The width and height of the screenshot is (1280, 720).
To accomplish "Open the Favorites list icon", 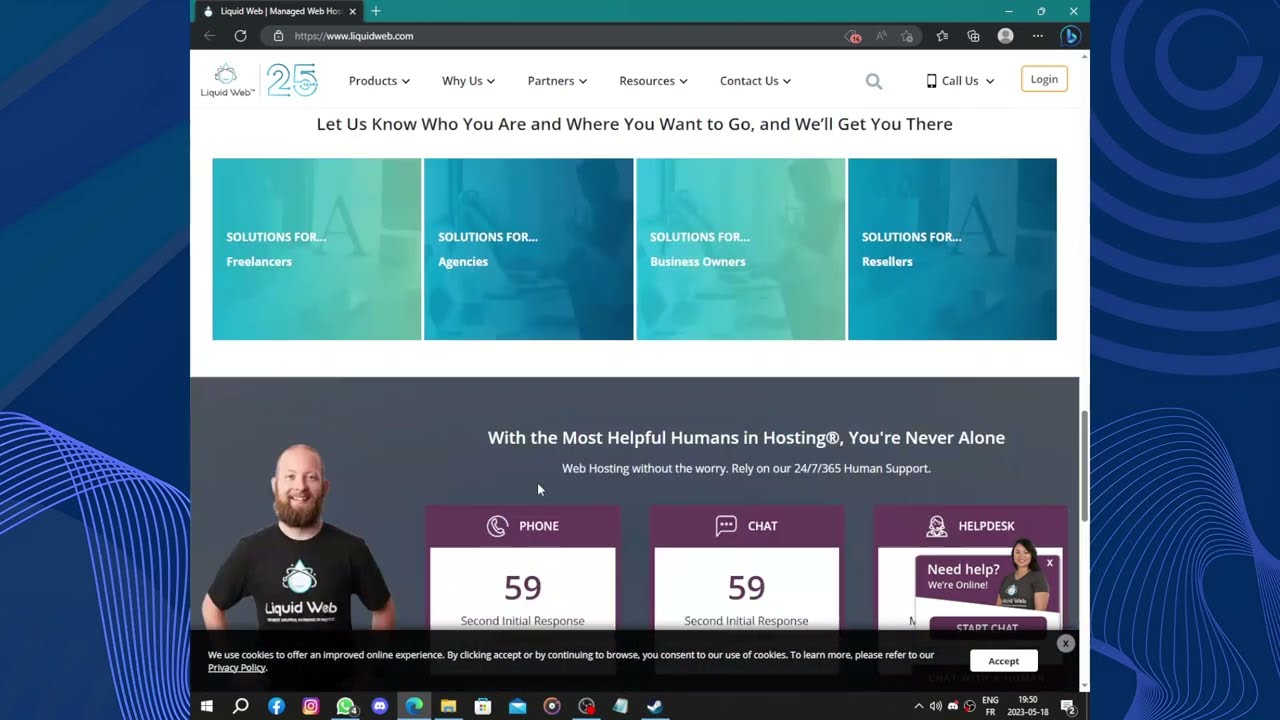I will coord(942,36).
